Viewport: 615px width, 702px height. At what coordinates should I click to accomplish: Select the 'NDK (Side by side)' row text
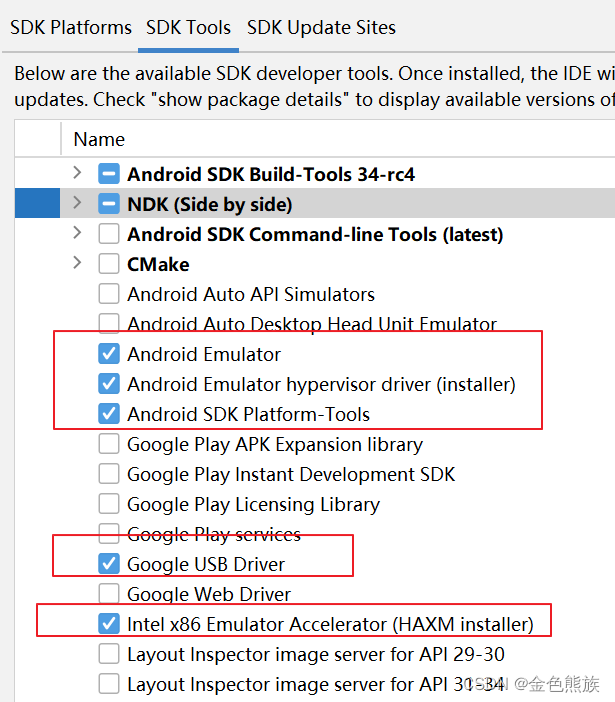(210, 205)
